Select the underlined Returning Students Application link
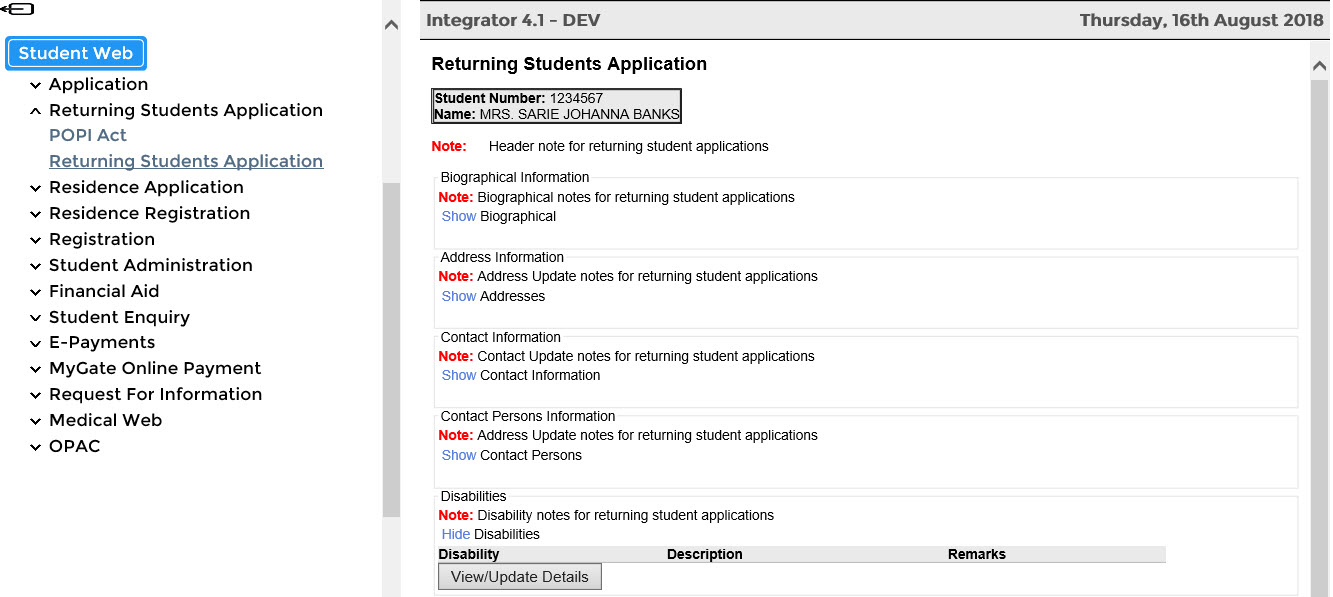This screenshot has height=597, width=1333. [x=186, y=162]
